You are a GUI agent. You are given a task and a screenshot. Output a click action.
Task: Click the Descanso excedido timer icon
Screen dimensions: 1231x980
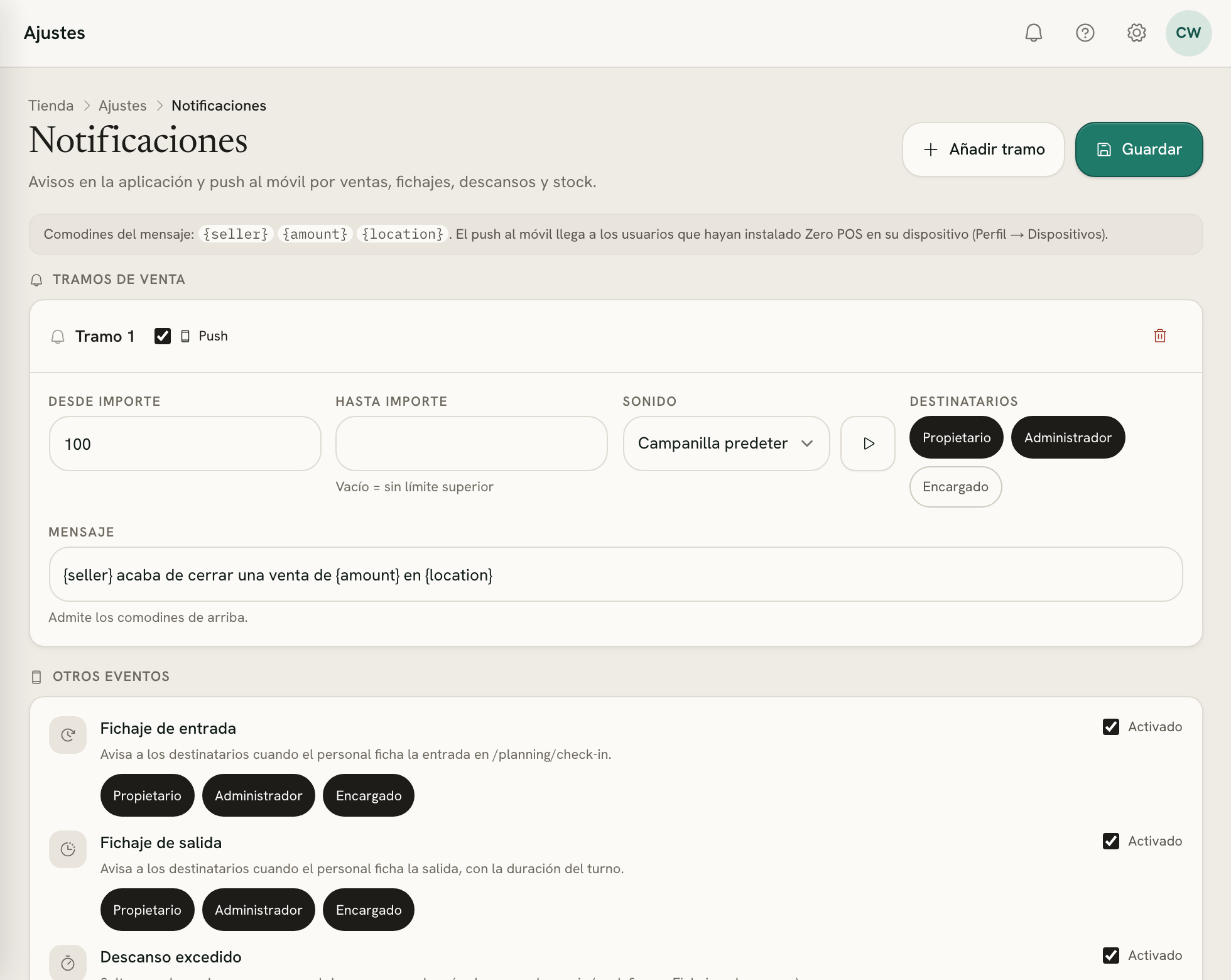pyautogui.click(x=68, y=962)
